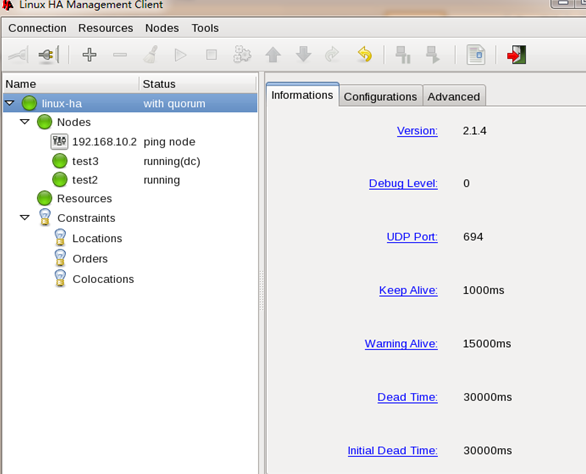
Task: Collapse the Constraints tree branch
Action: [25, 218]
